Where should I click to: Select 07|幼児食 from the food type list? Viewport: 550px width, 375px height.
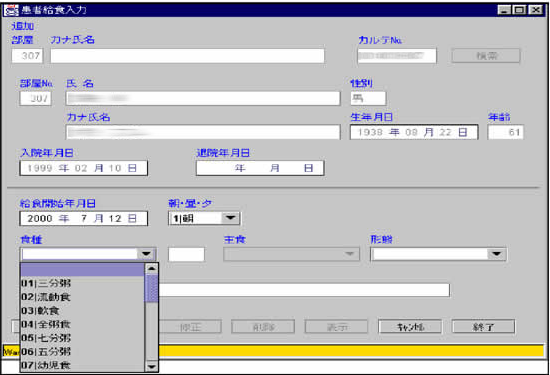(x=82, y=365)
